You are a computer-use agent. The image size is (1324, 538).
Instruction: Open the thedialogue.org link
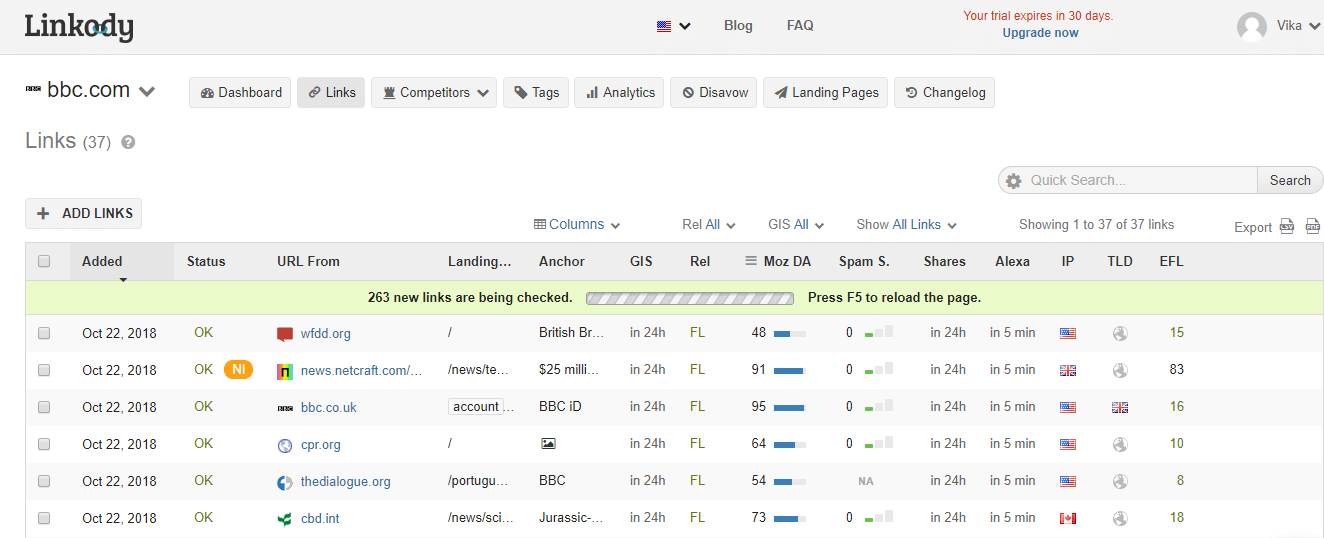coord(346,482)
